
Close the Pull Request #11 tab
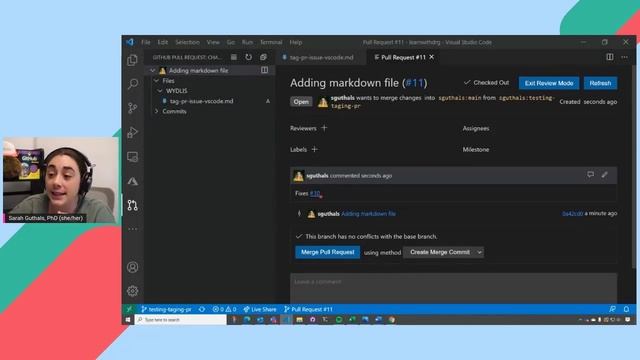click(431, 57)
